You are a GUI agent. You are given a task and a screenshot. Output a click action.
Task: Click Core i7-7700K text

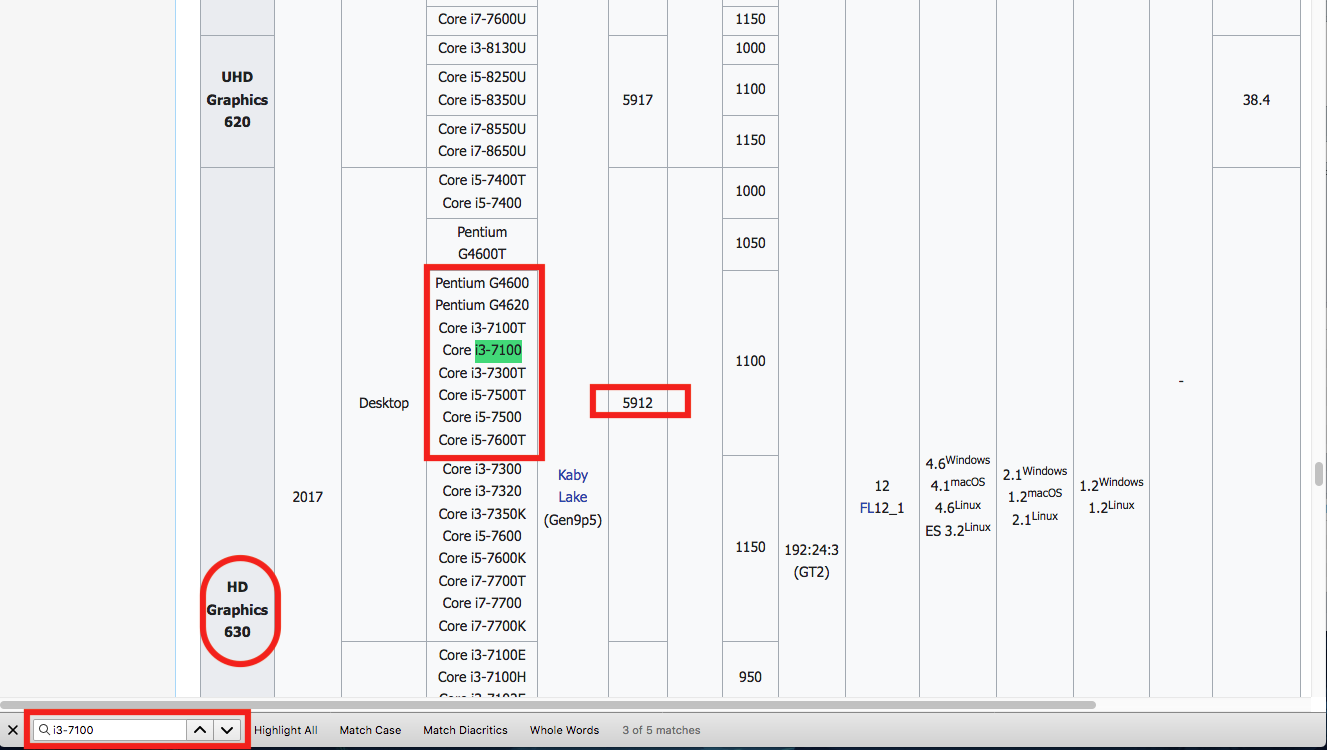(482, 626)
